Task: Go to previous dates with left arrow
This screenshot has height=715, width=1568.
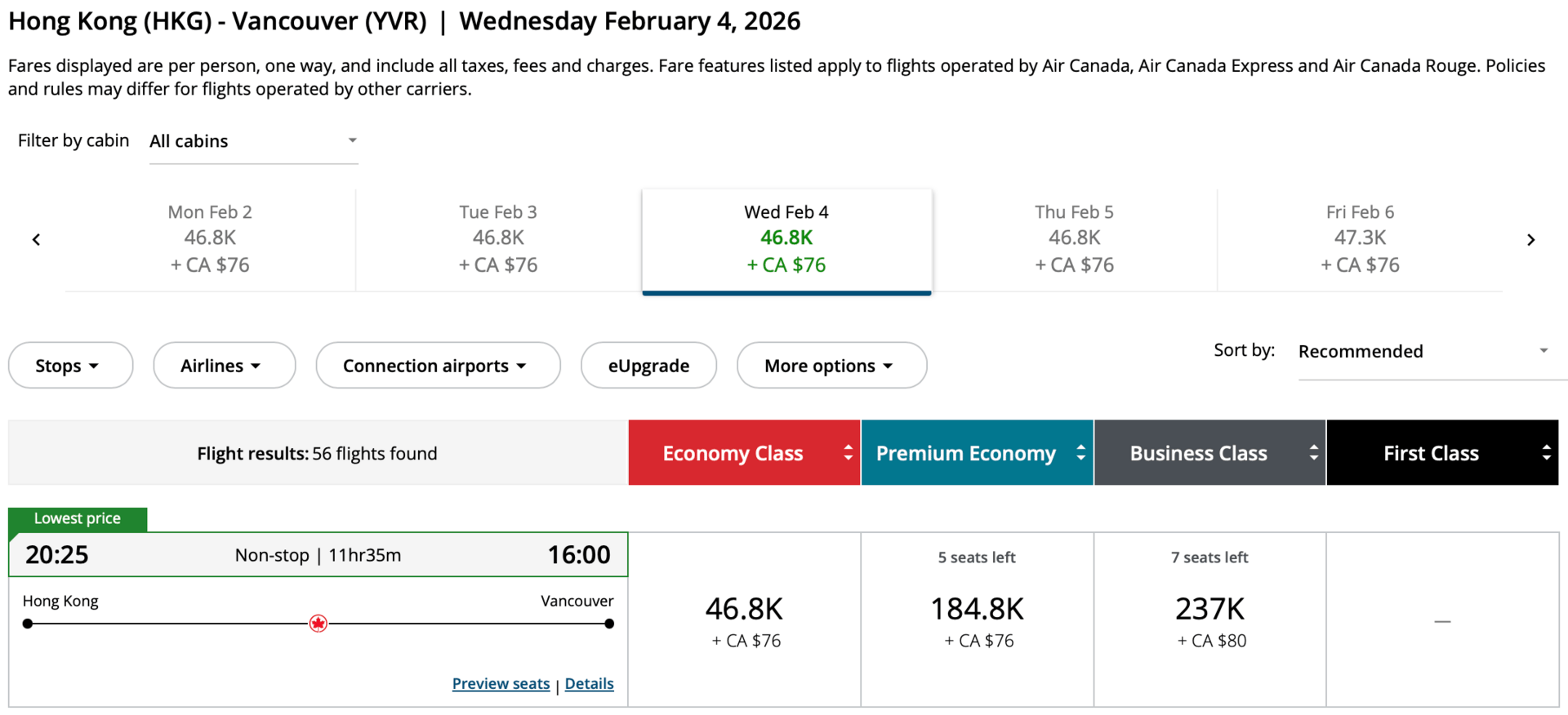Action: 36,240
